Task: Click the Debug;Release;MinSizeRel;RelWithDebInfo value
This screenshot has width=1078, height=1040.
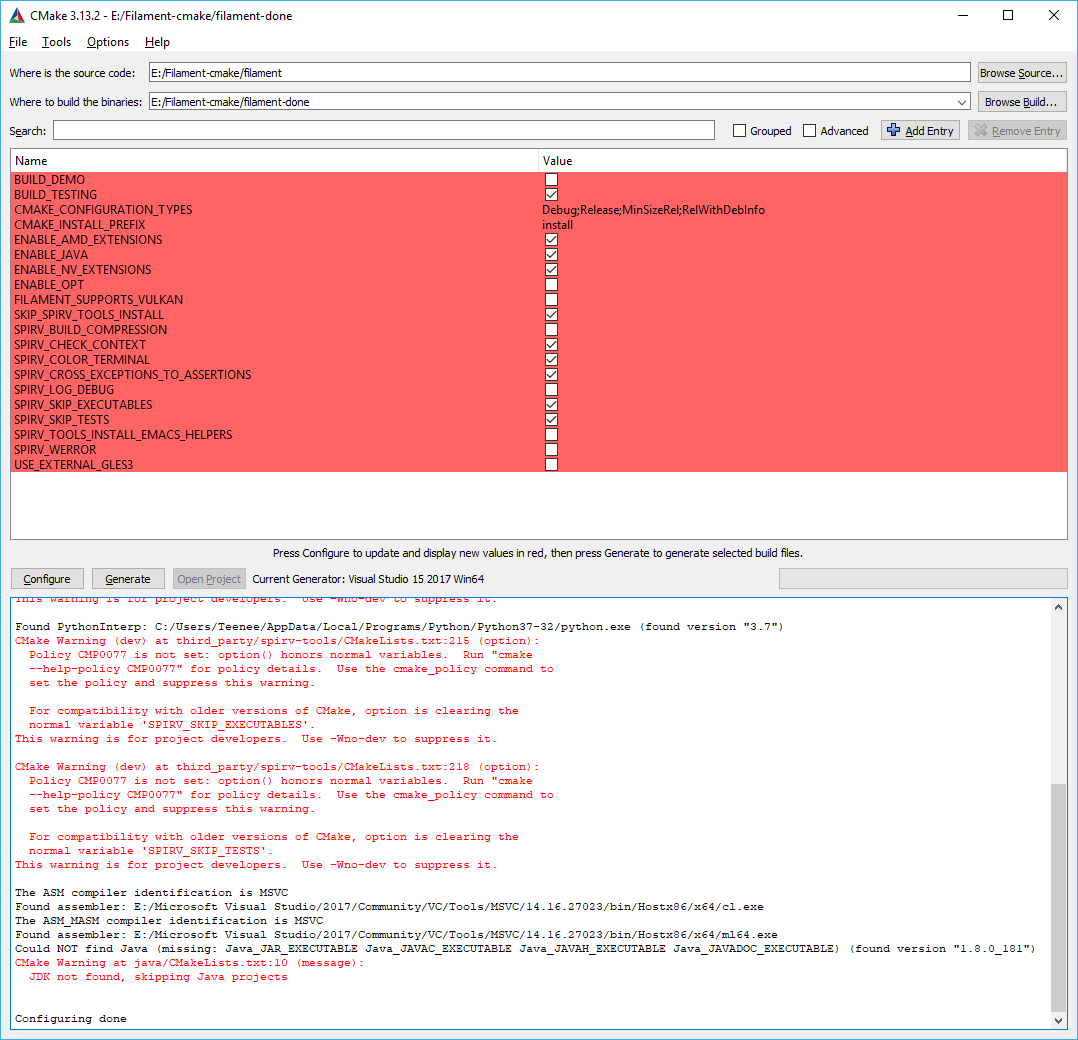Action: point(653,210)
